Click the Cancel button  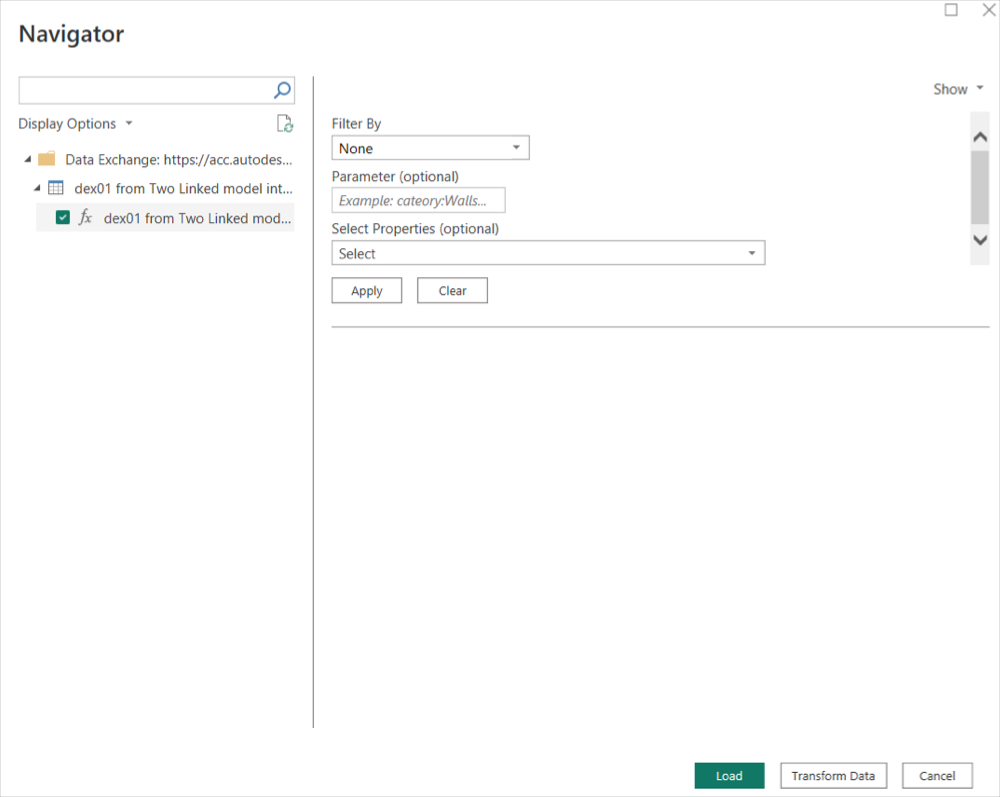[937, 775]
